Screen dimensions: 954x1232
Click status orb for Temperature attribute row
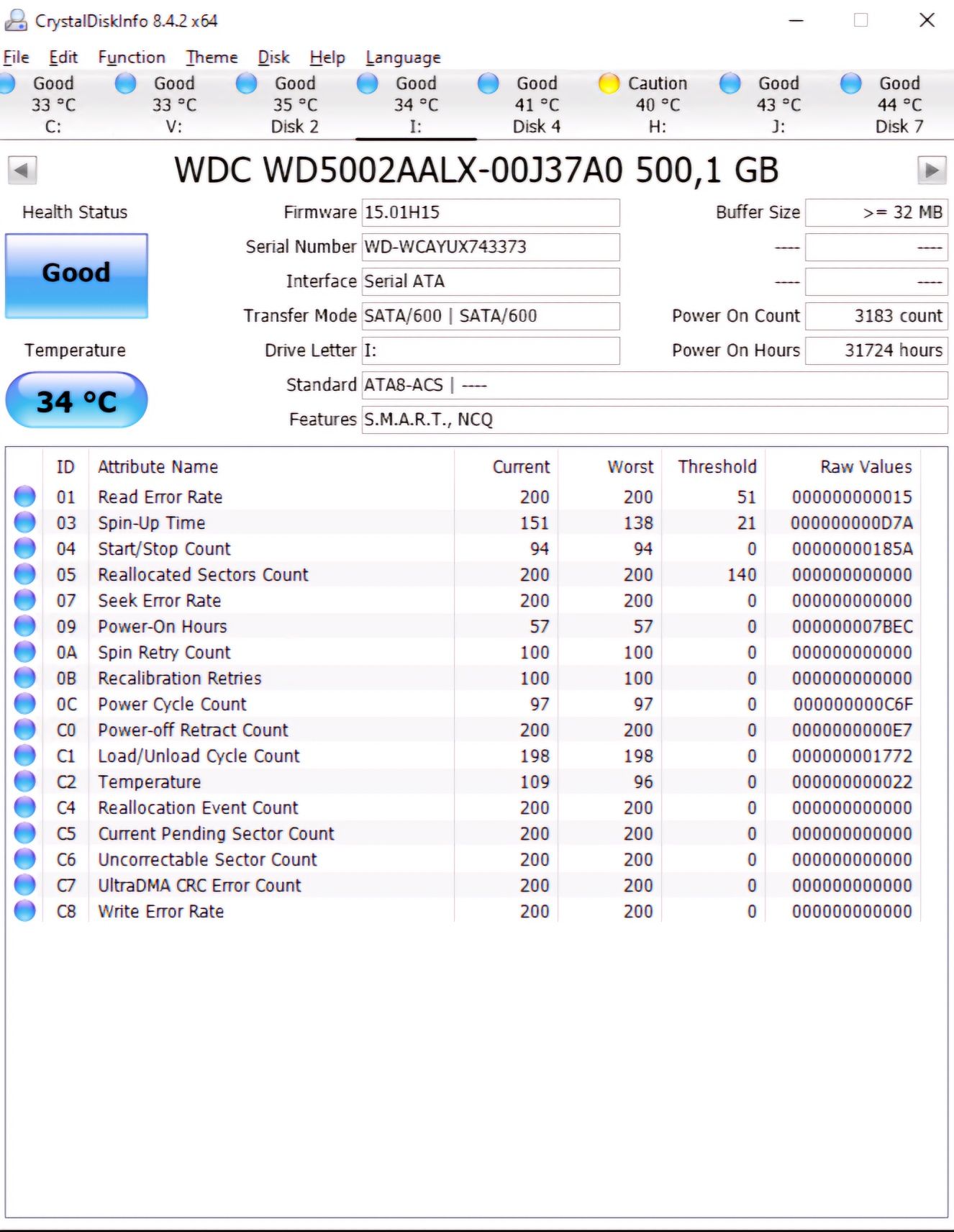24,781
